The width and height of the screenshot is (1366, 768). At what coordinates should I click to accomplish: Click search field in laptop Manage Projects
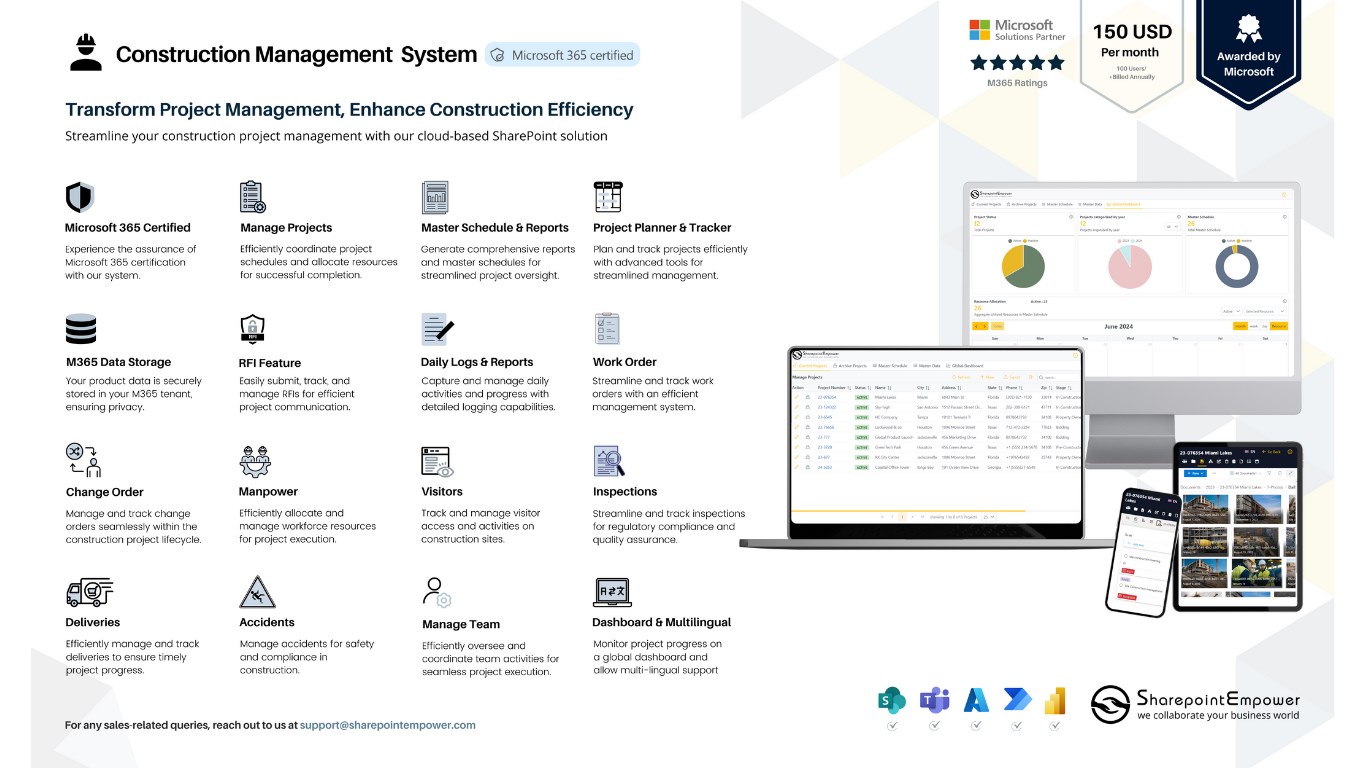pyautogui.click(x=1059, y=377)
